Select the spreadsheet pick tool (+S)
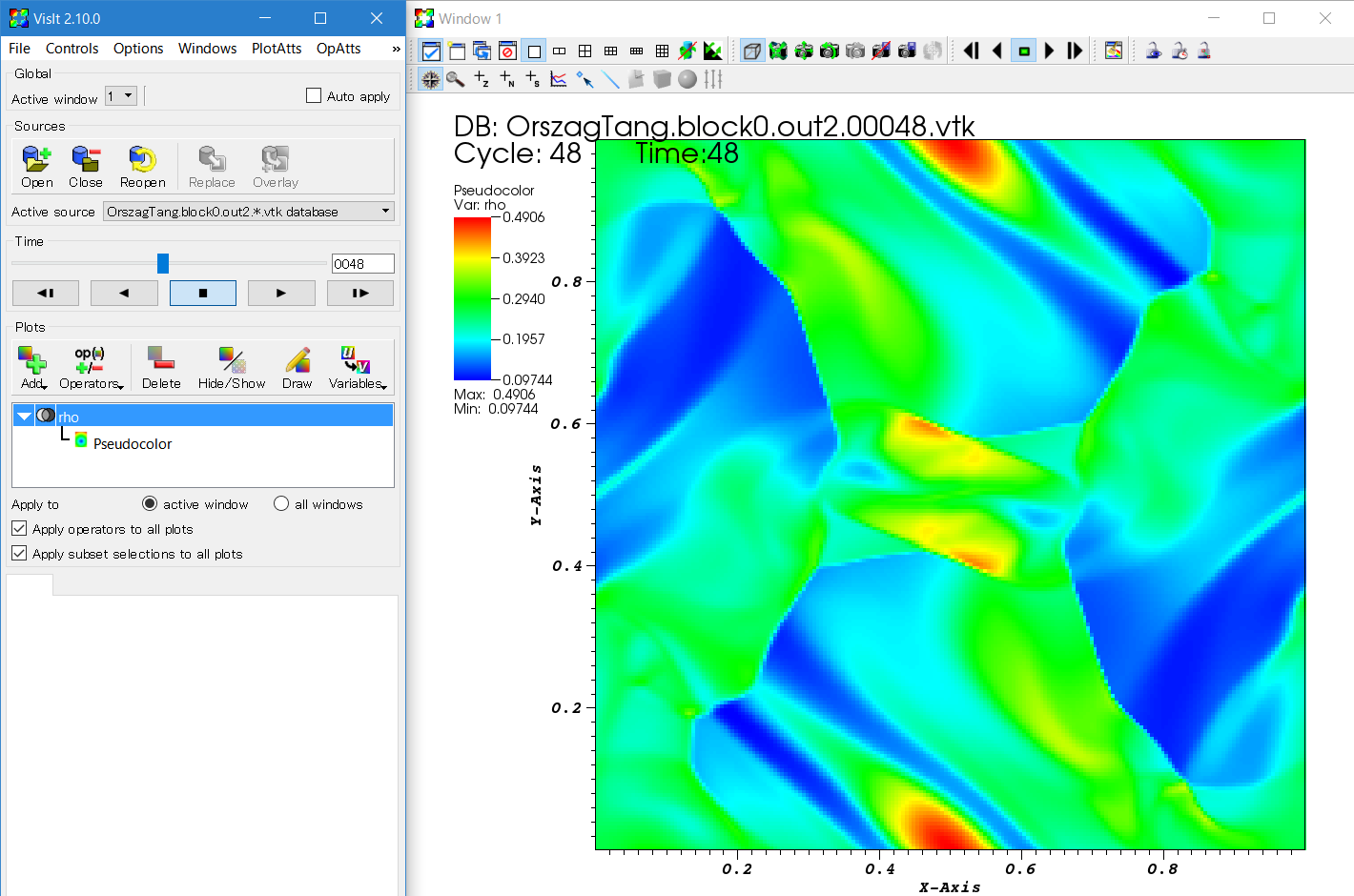The image size is (1354, 896). (533, 79)
